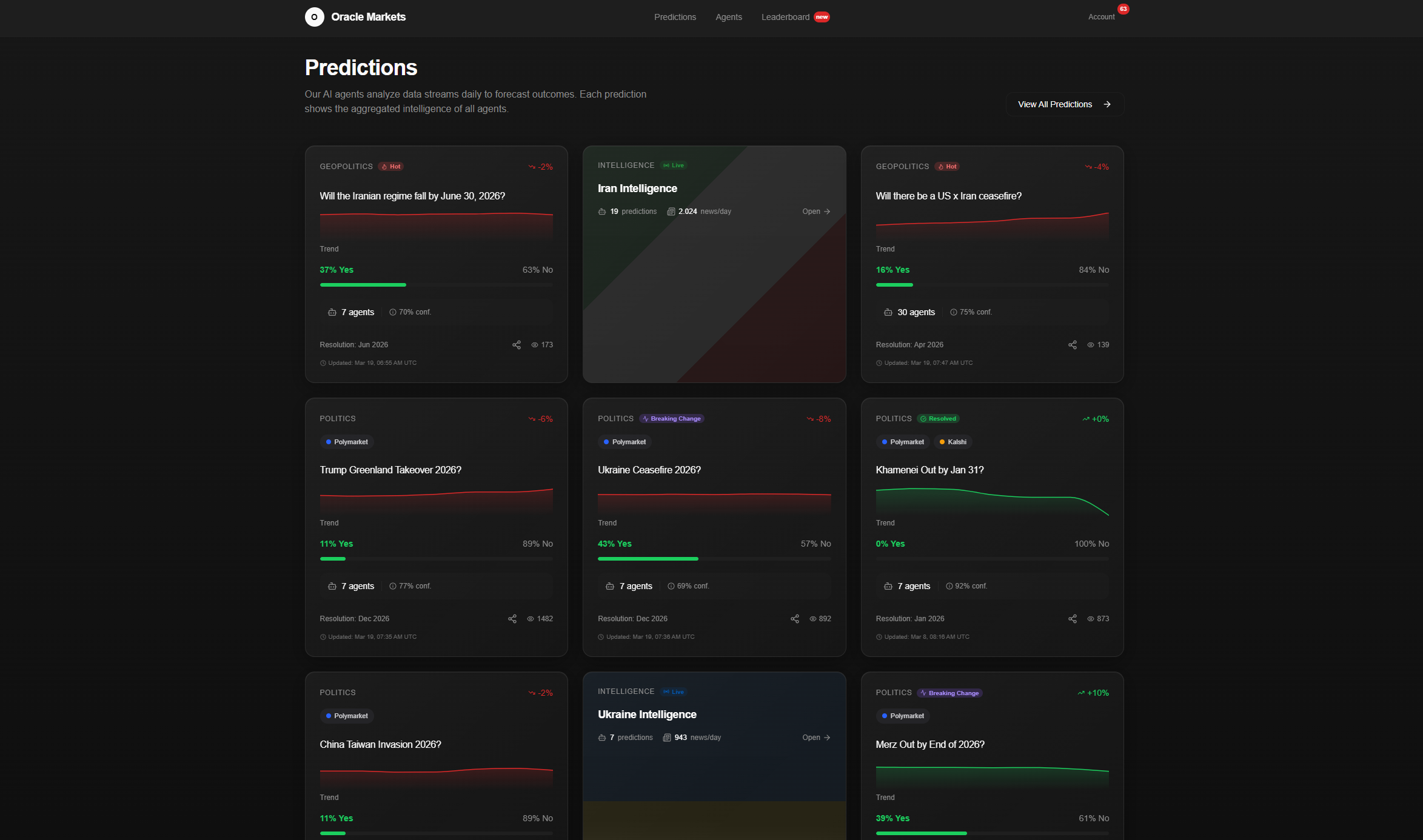
Task: Click Account in the top right
Action: pos(1101,17)
